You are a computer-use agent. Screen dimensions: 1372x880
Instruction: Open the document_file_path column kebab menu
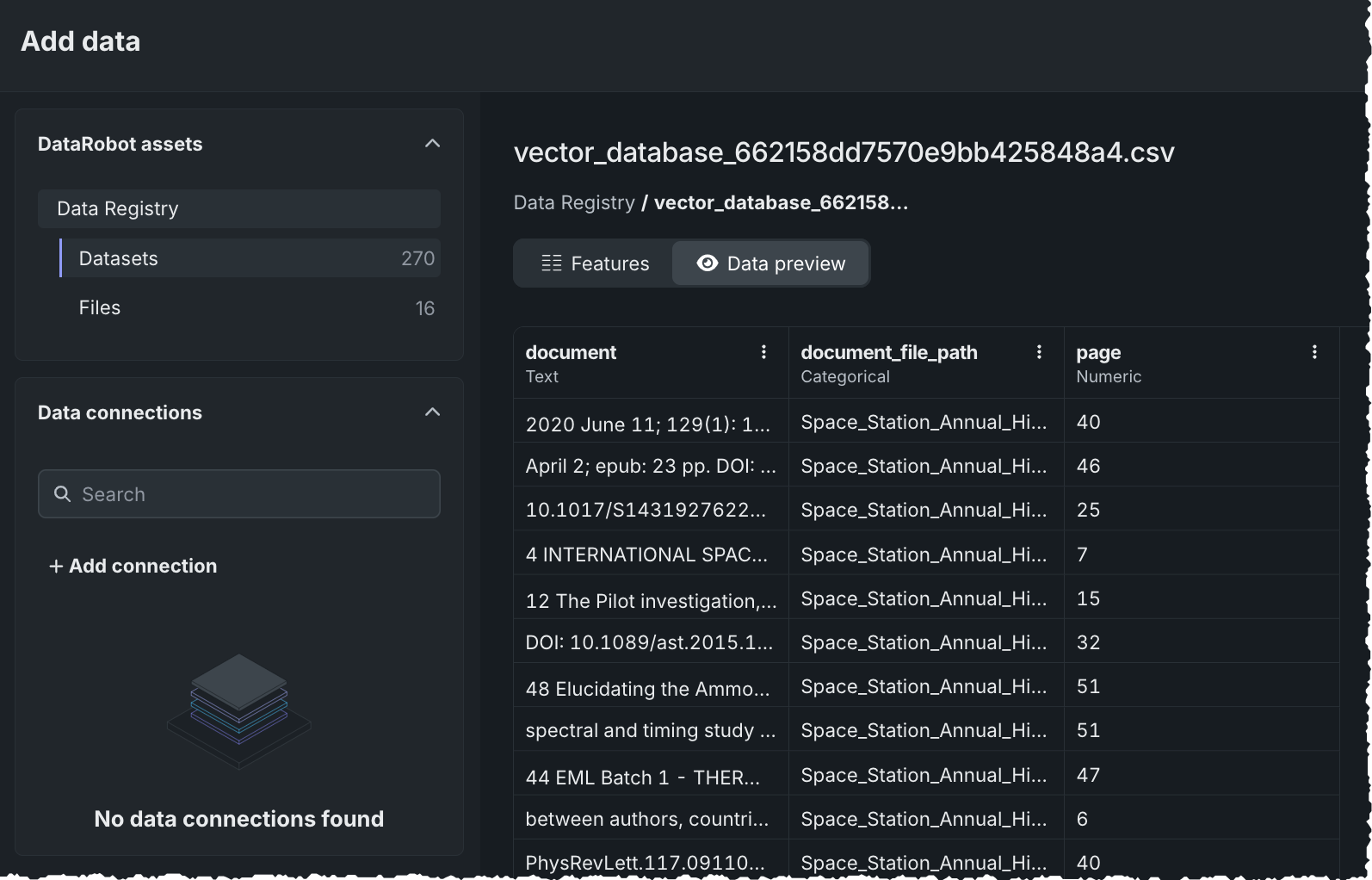[x=1039, y=352]
